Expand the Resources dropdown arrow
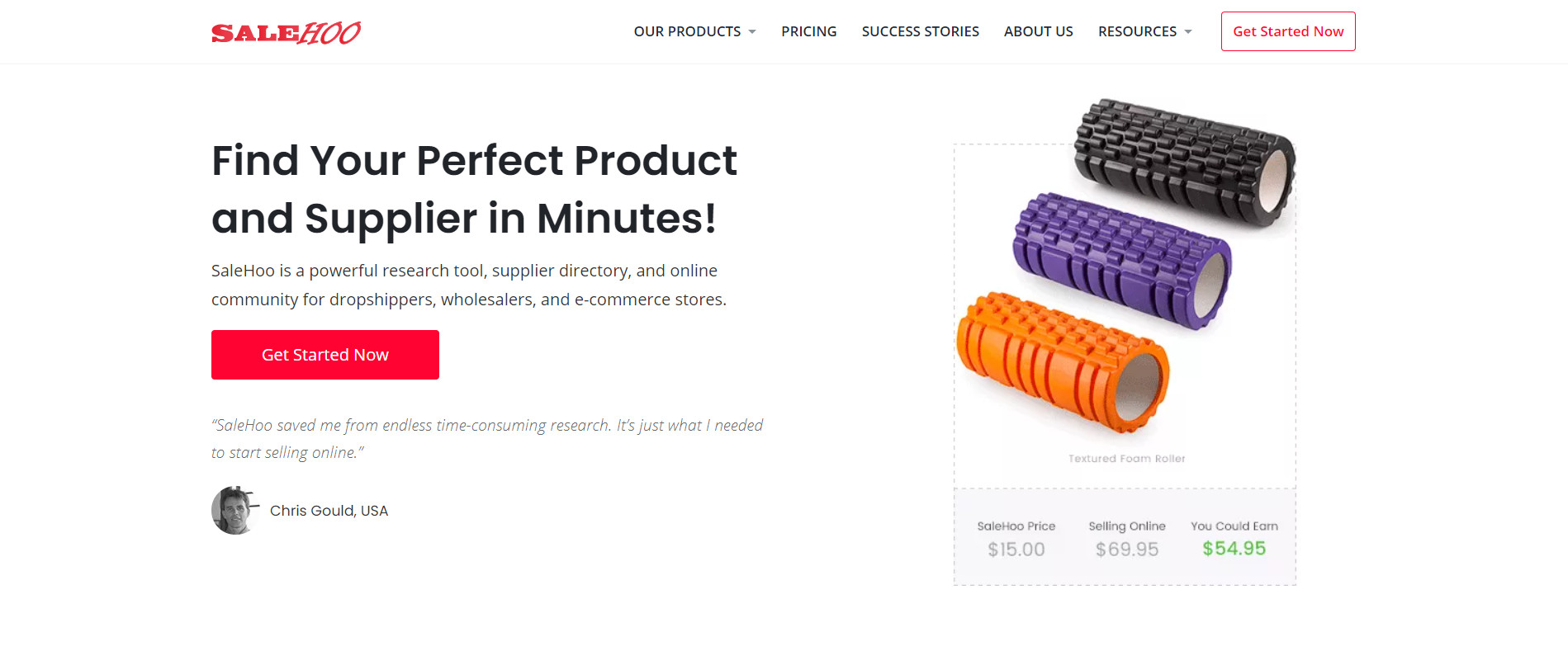 point(1188,32)
